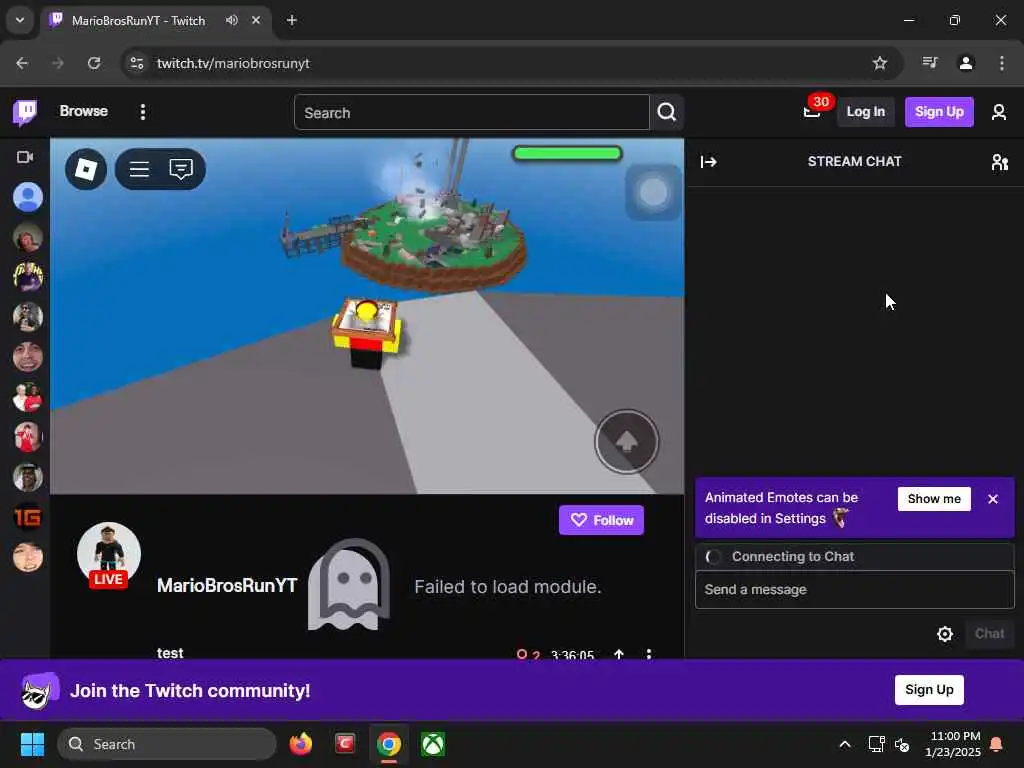Open the chat community users list icon
This screenshot has height=768, width=1024.
point(999,161)
